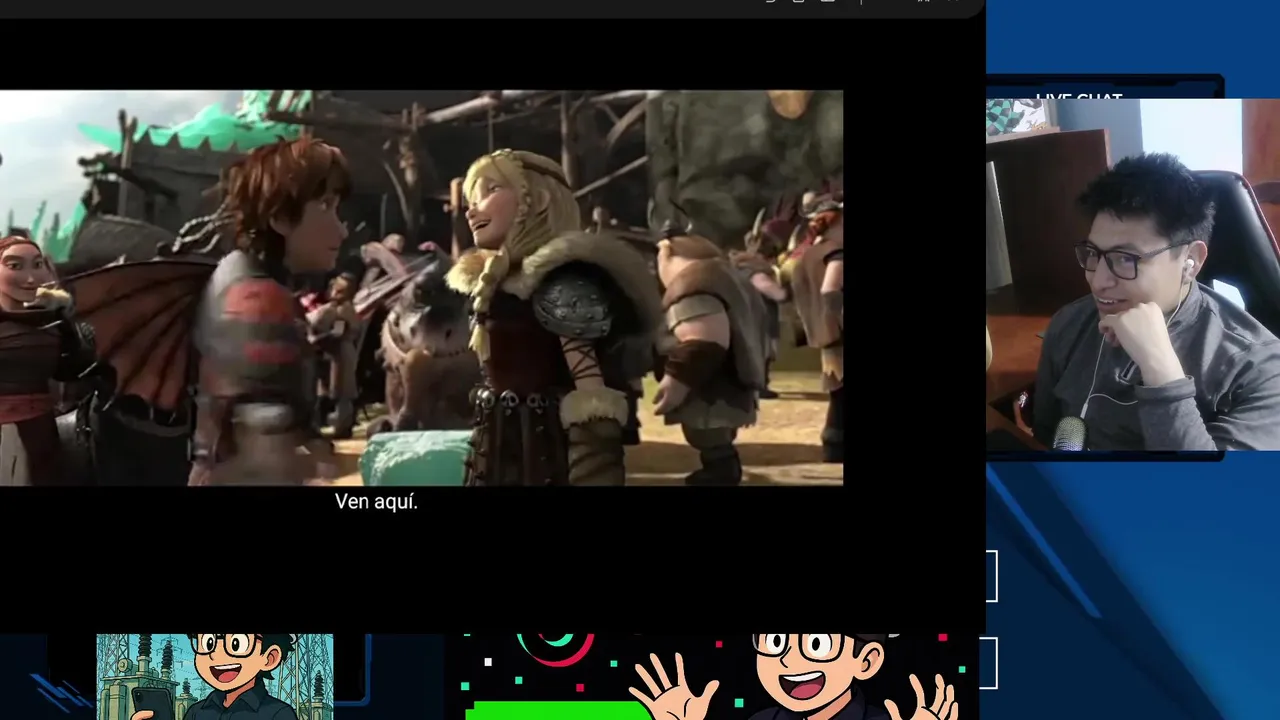
Task: Click the cartoon avatar holding a phone
Action: coord(215,676)
